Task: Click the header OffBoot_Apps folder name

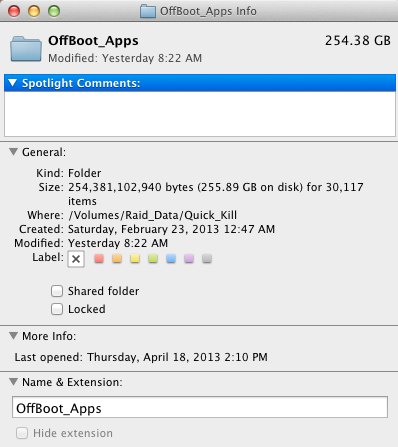Action: (x=93, y=41)
